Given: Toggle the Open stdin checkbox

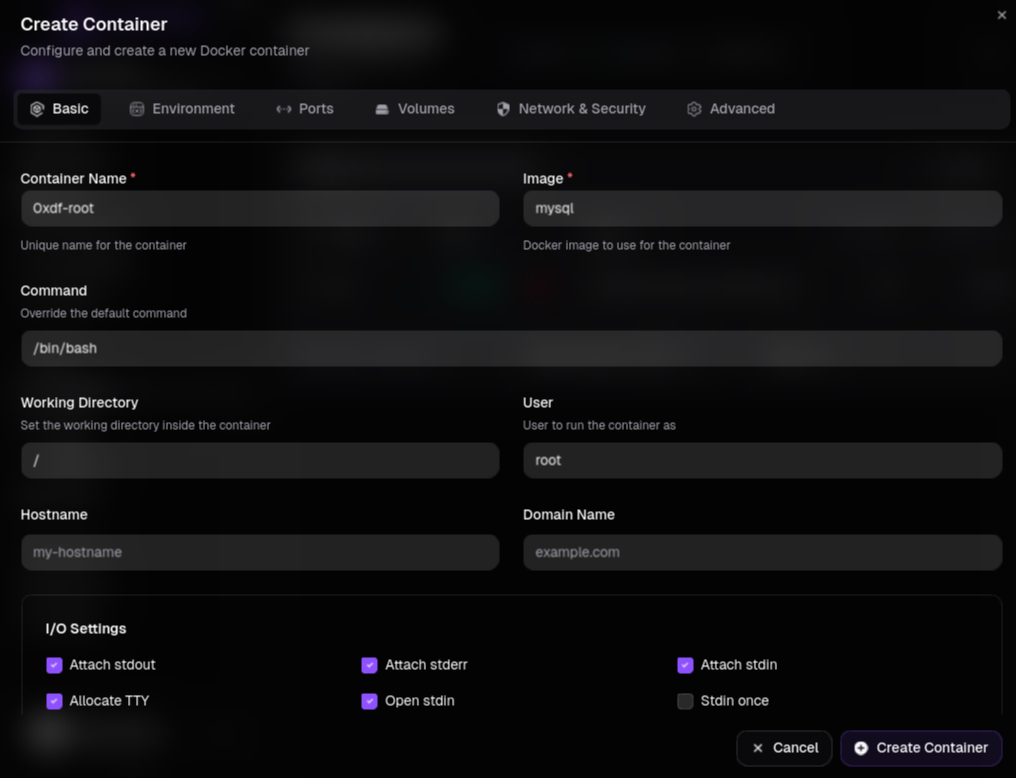Looking at the screenshot, I should pos(369,701).
